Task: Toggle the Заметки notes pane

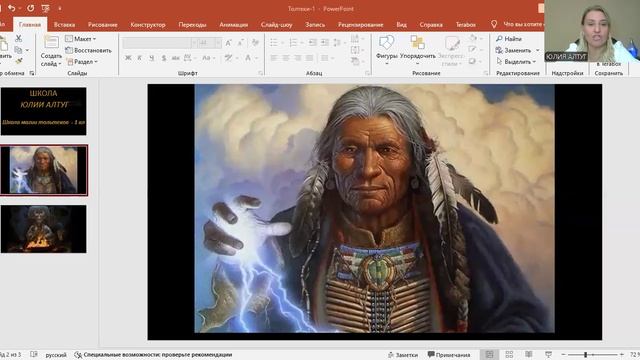Action: pos(403,355)
